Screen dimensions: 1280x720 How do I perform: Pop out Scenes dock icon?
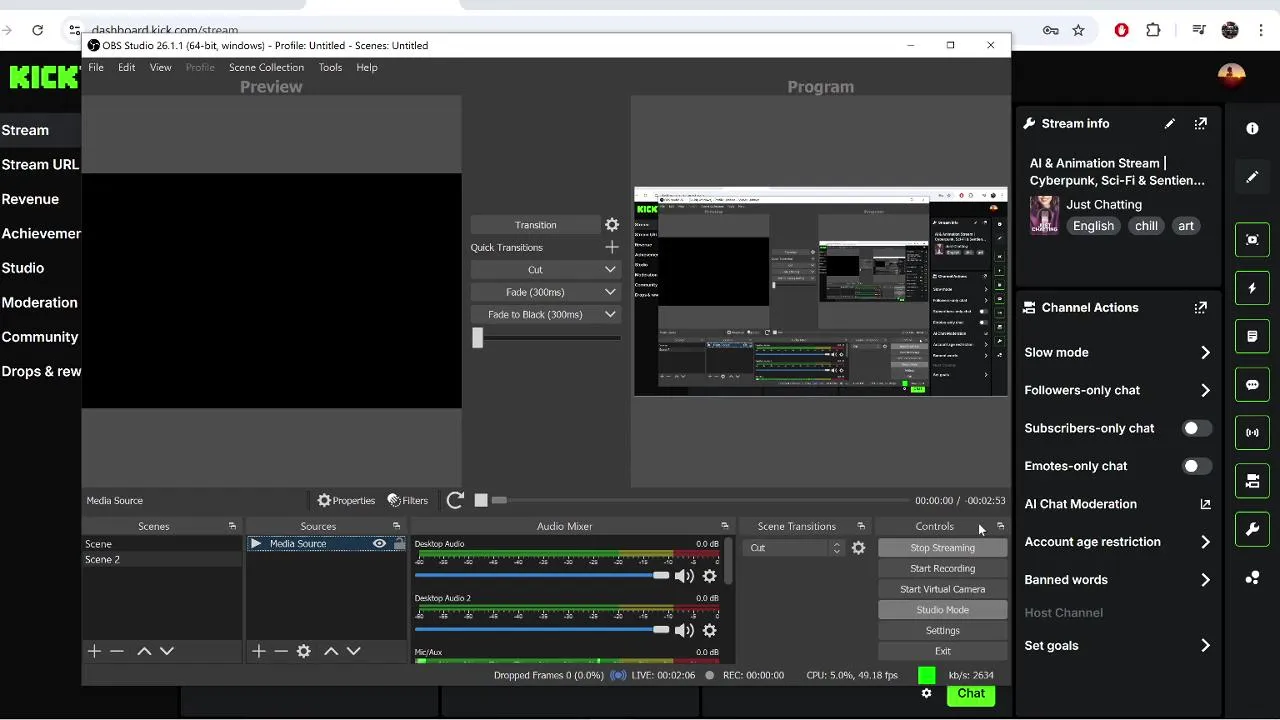[x=232, y=526]
